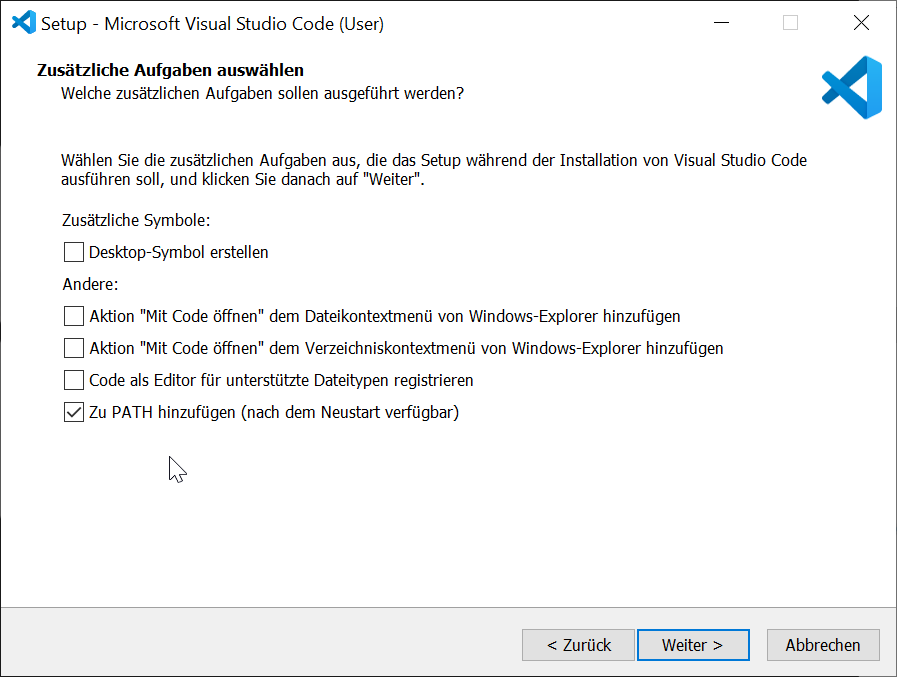Continue with the Weiter > button
897x677 pixels.
693,645
